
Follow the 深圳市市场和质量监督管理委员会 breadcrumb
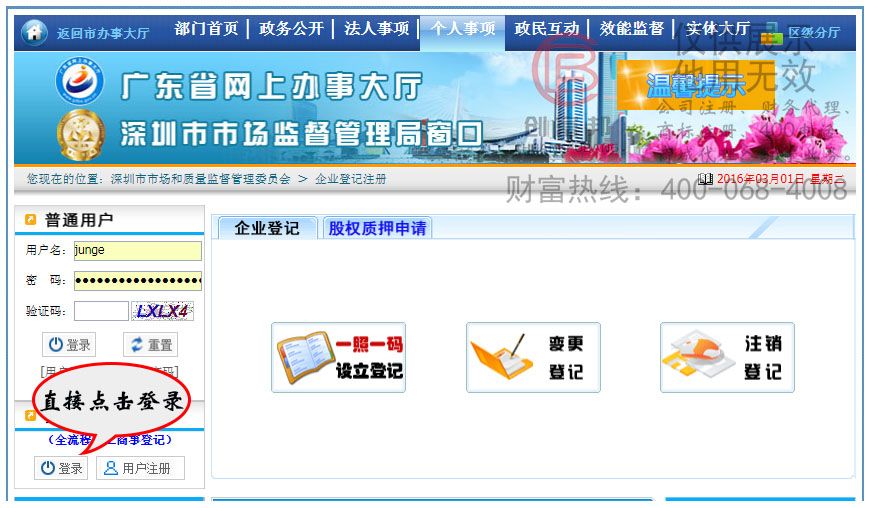click(x=201, y=179)
